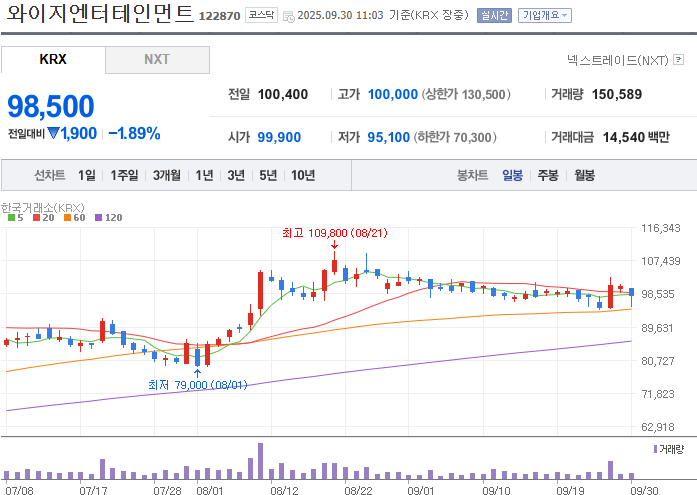Switch to the KRX tab
Screen dimensions: 697x495
point(53,60)
